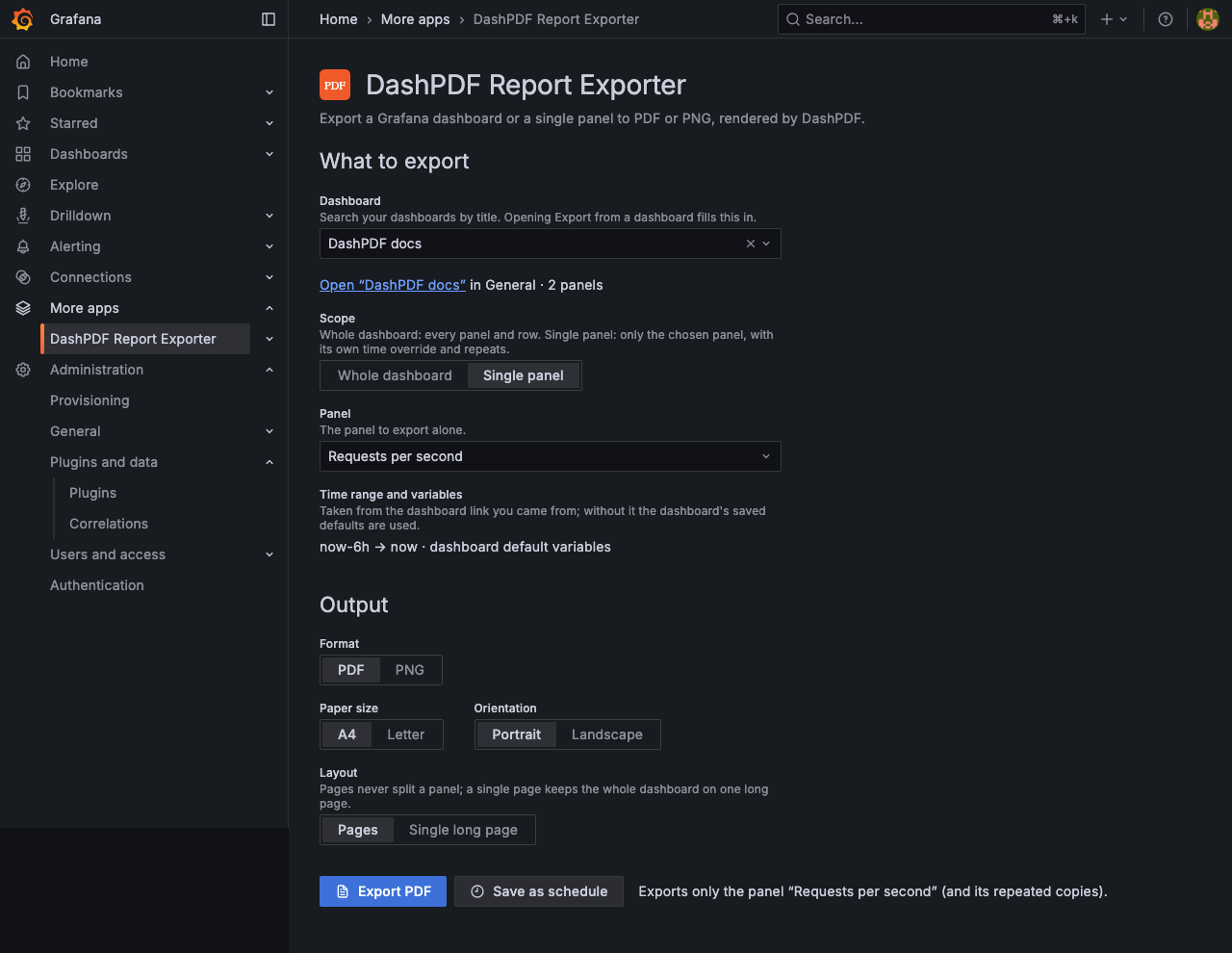Click Save as schedule button

pyautogui.click(x=539, y=891)
